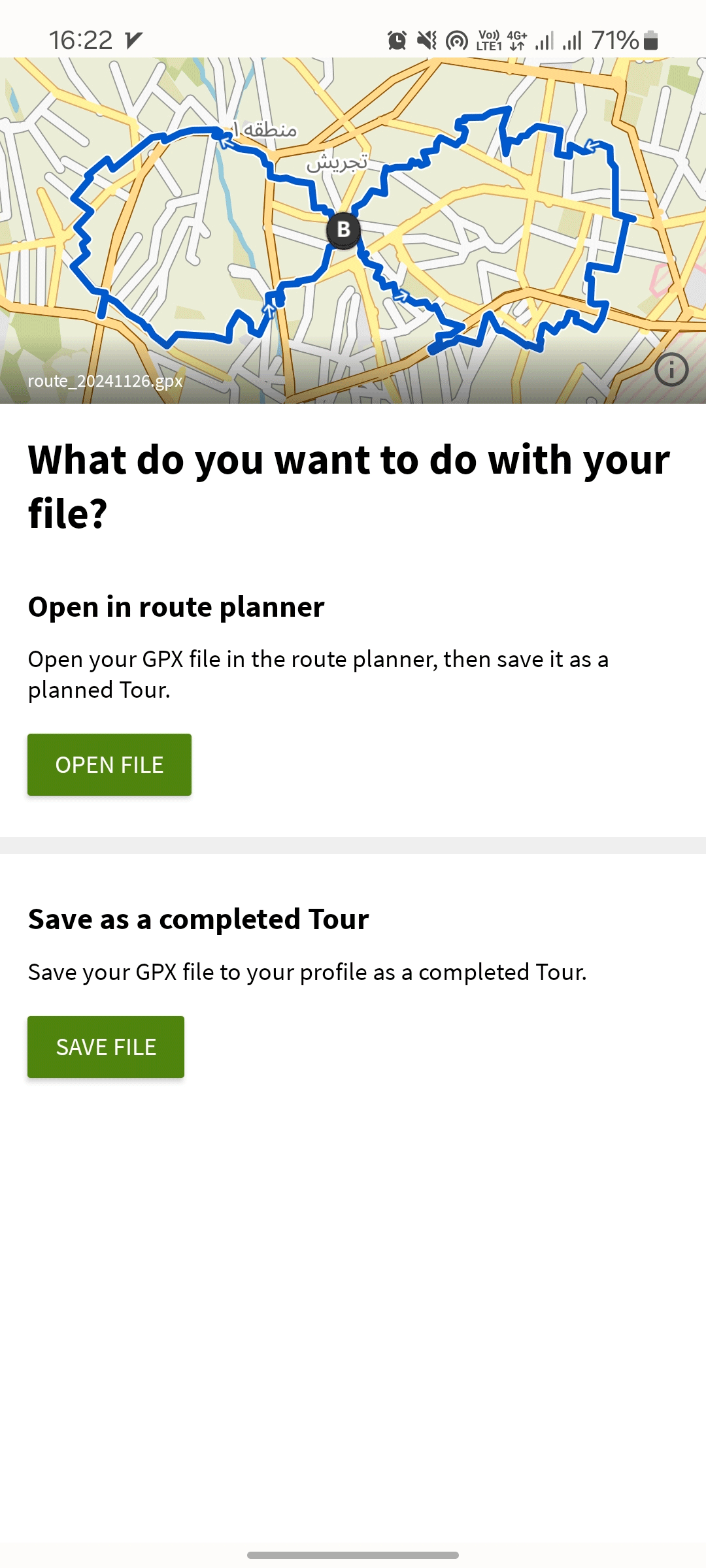The image size is (706, 1568).
Task: Tap the battery icon in status bar
Action: [x=650, y=41]
